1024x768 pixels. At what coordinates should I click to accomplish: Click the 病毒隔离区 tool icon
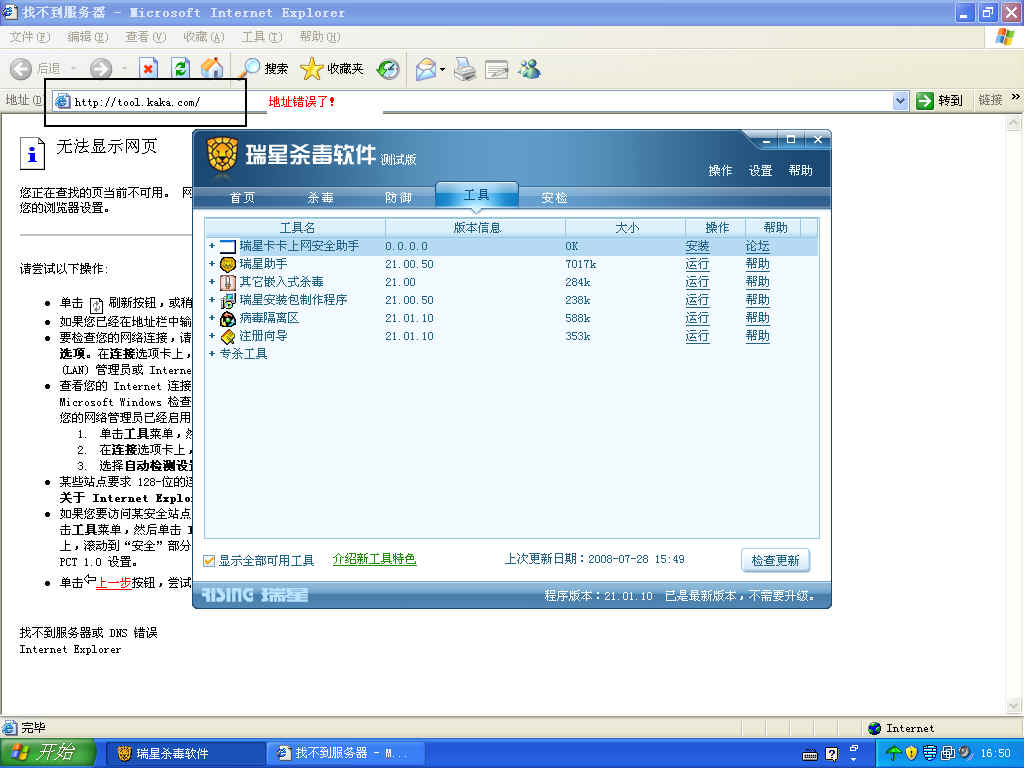click(228, 318)
